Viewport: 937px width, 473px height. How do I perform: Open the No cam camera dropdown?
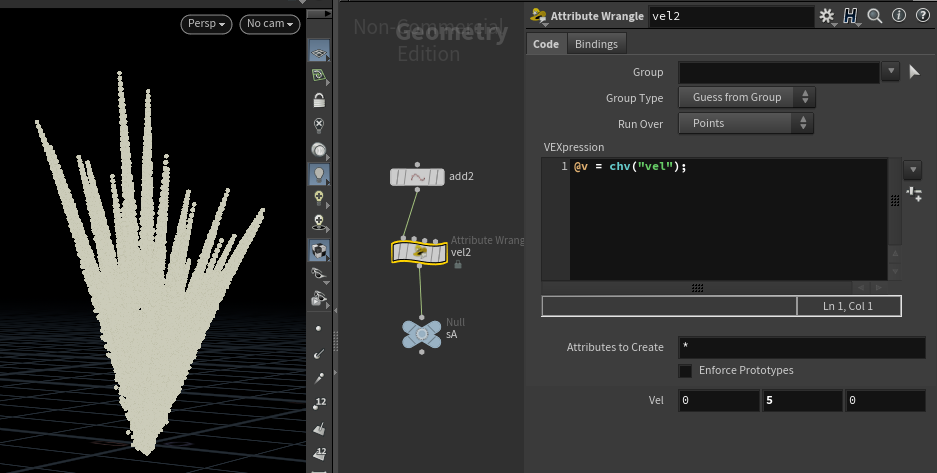coord(270,24)
